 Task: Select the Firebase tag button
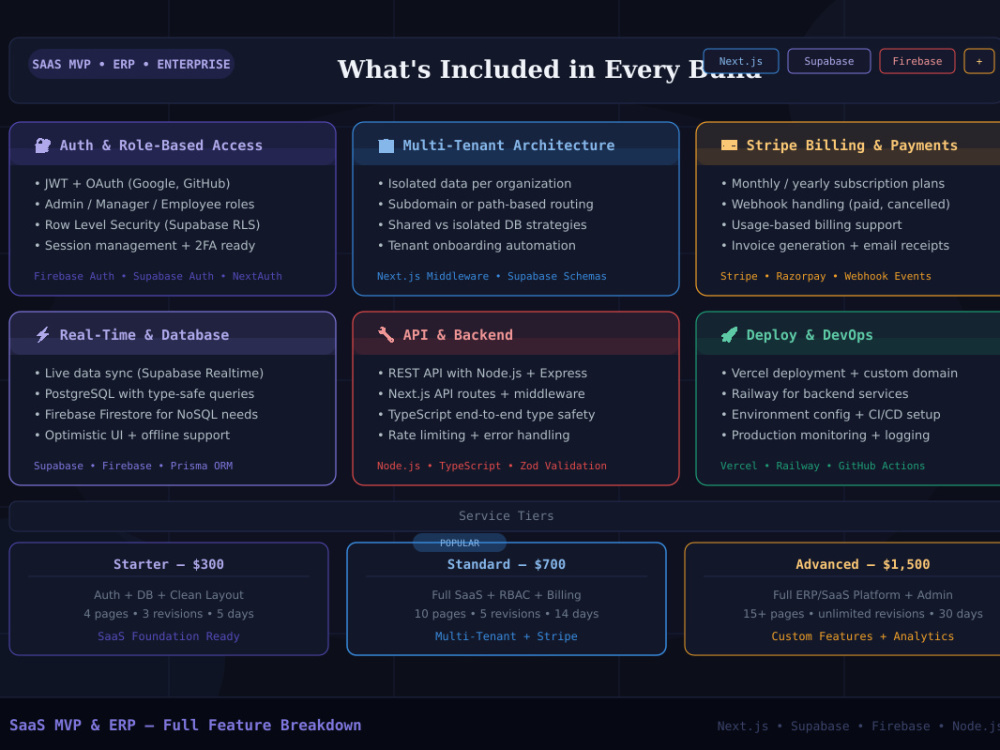[x=916, y=61]
